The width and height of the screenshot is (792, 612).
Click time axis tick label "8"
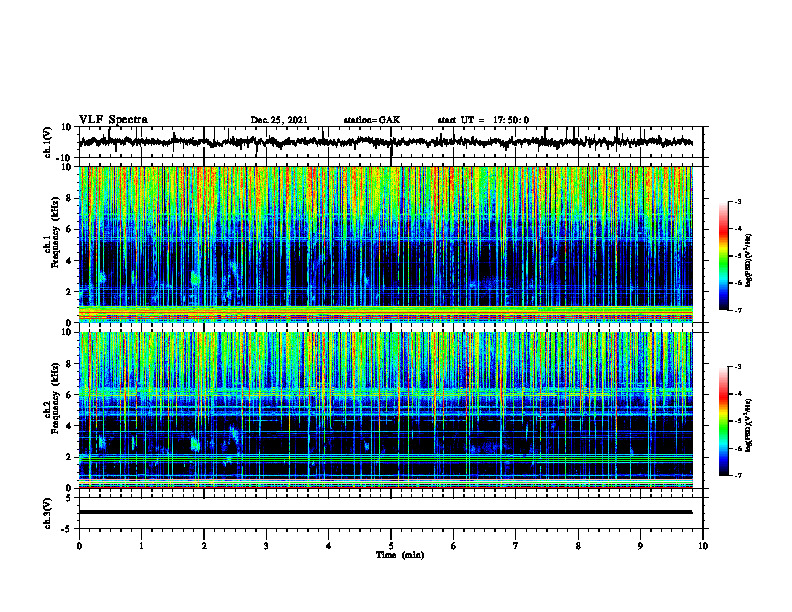pos(578,546)
